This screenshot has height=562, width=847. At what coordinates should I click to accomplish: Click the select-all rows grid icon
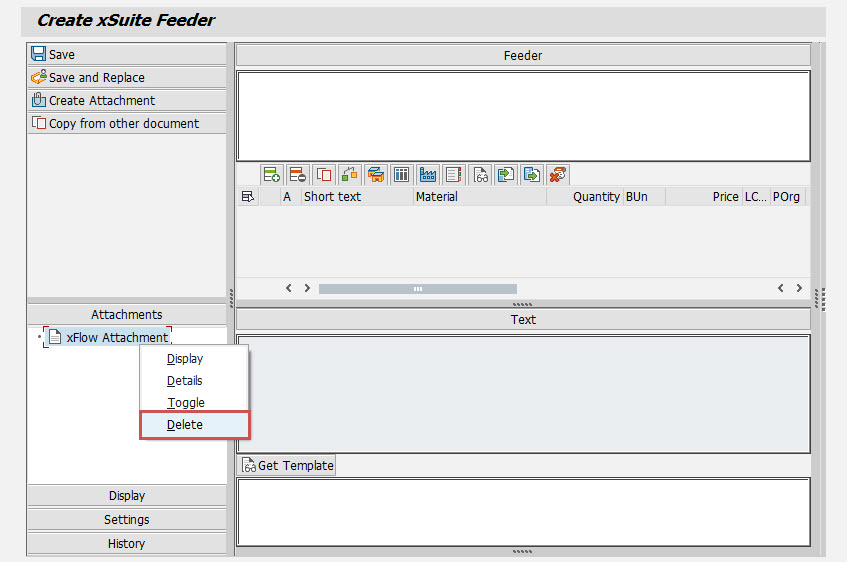(248, 197)
